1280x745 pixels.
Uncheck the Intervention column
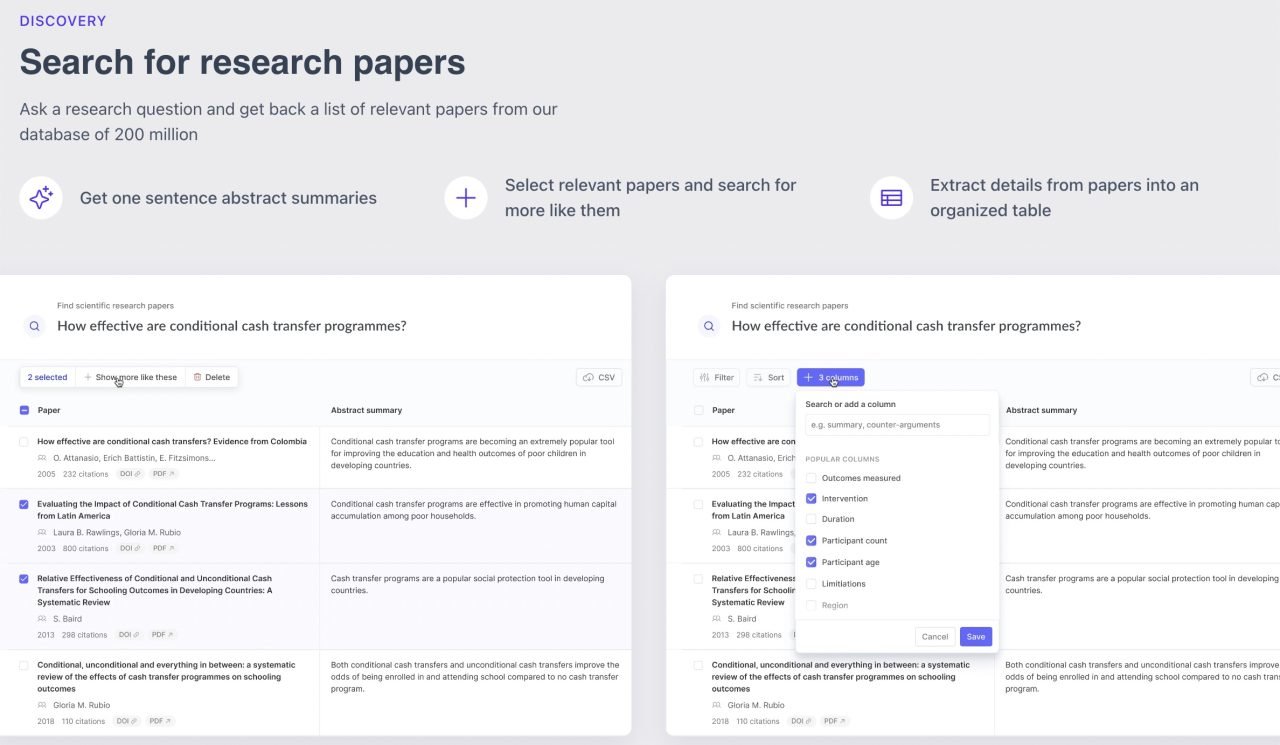[x=811, y=498]
